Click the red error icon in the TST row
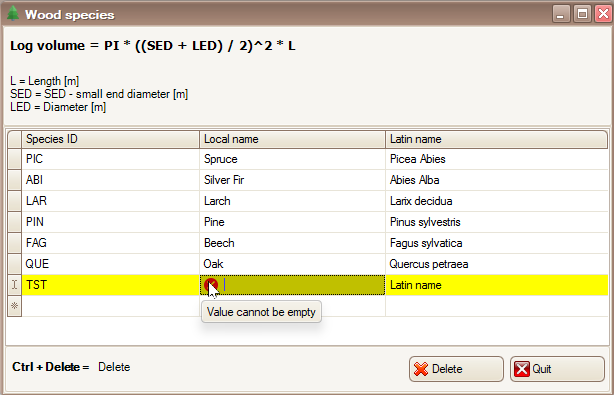Viewport: 614px width, 395px height. tap(211, 285)
